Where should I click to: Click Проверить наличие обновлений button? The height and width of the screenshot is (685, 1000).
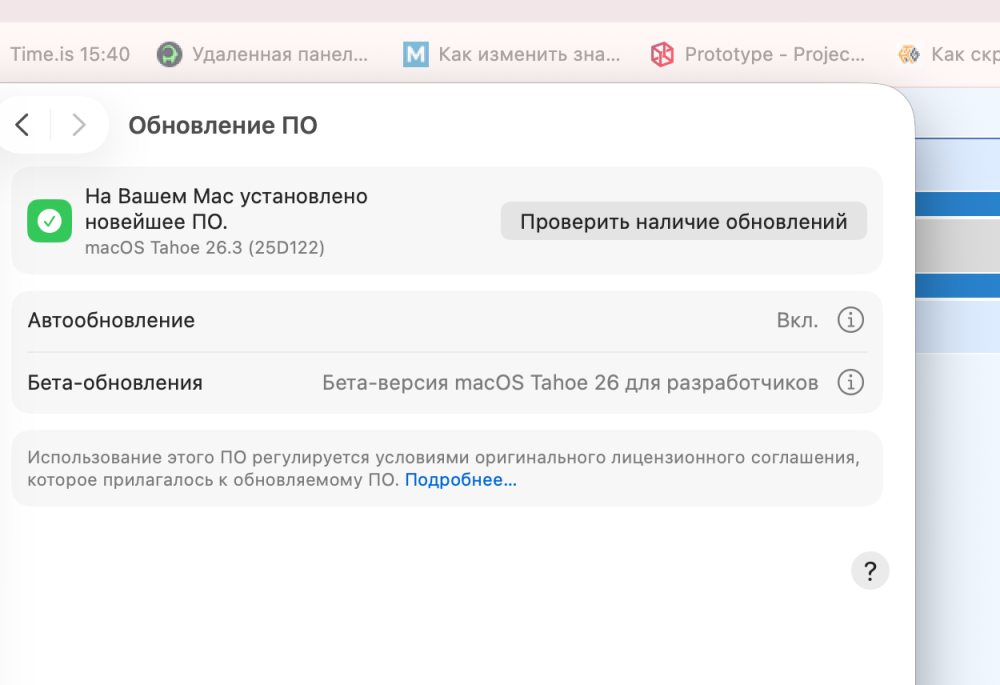(x=684, y=221)
